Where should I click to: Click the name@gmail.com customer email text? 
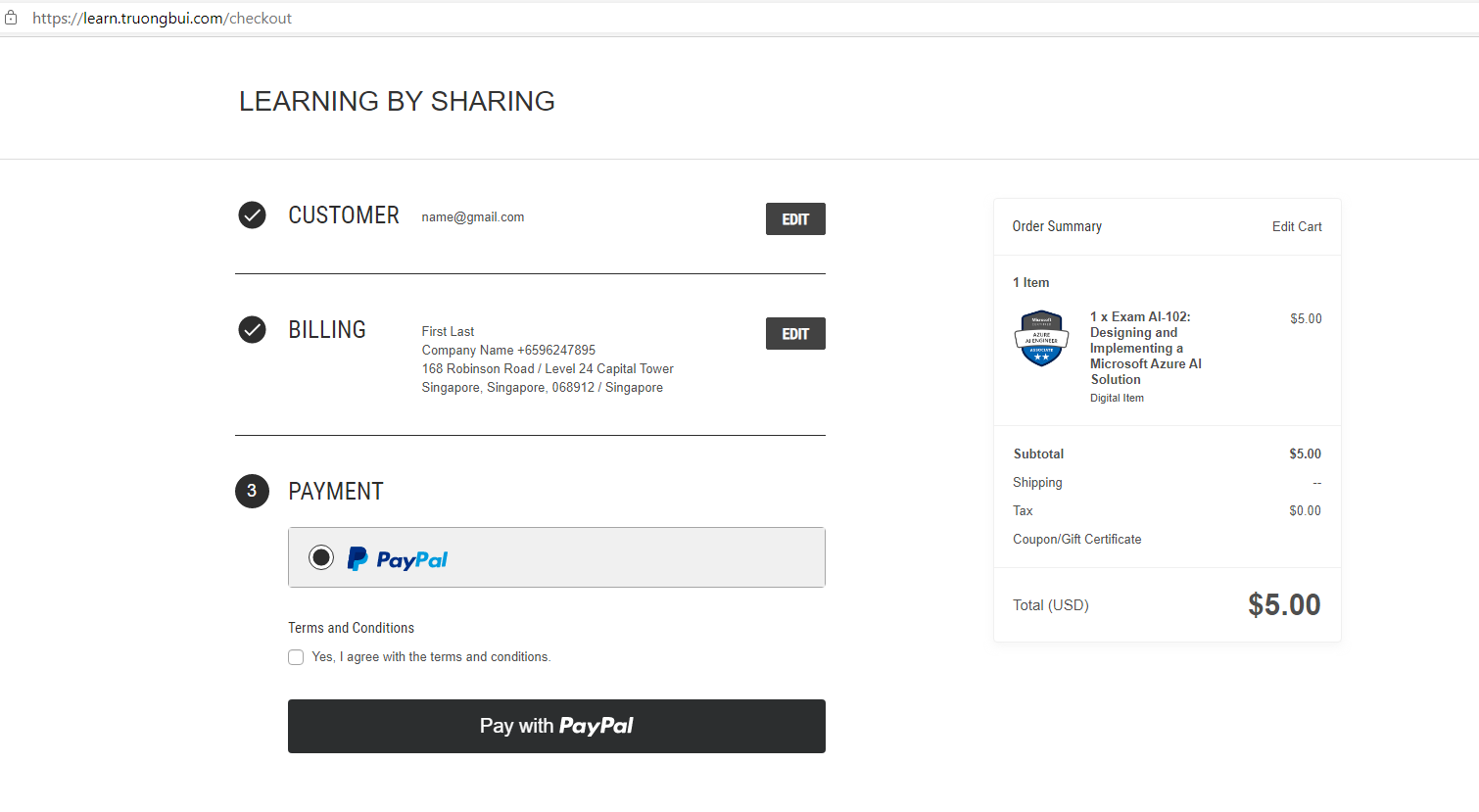pyautogui.click(x=473, y=216)
